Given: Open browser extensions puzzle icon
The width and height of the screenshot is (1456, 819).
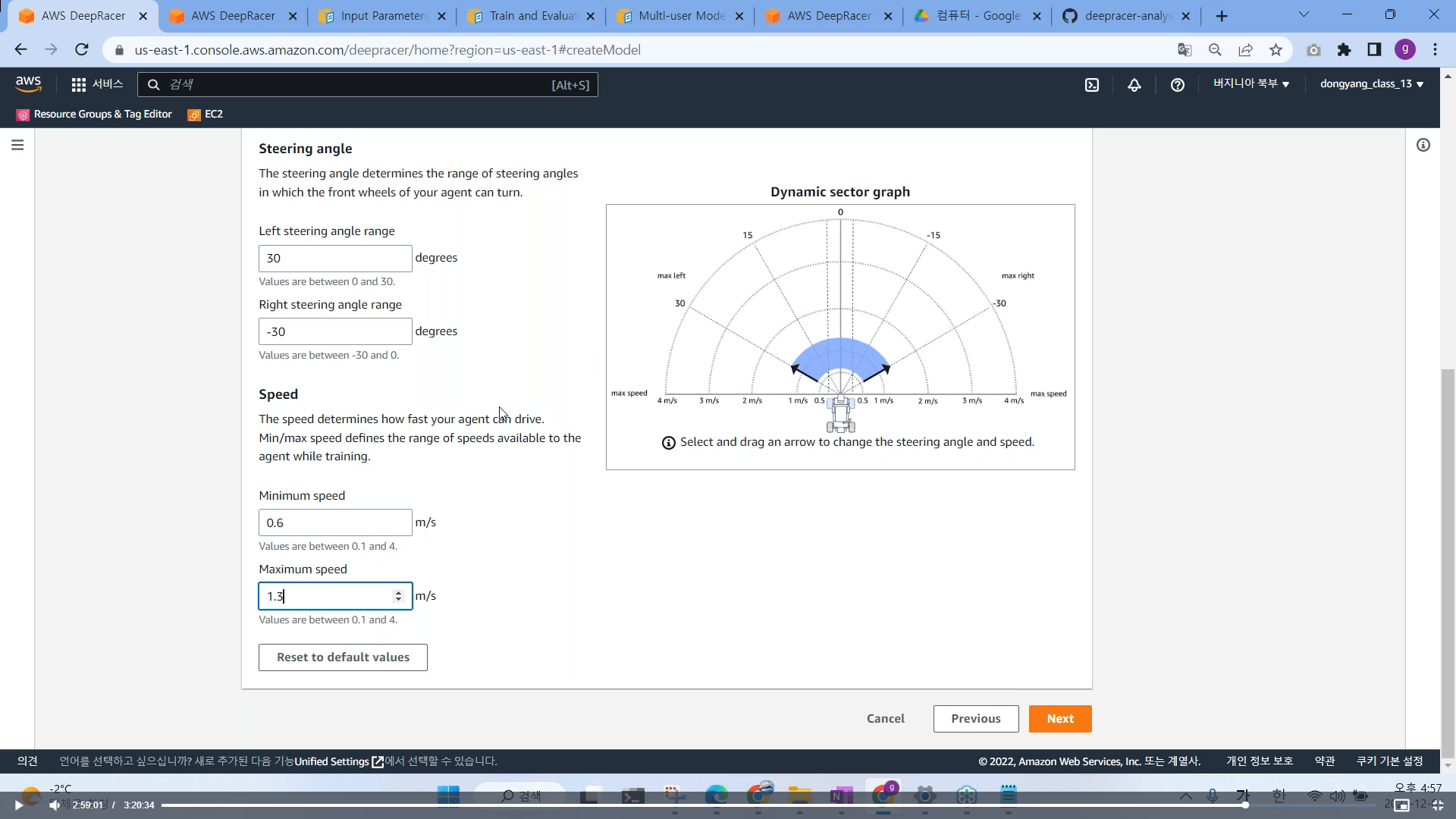Looking at the screenshot, I should 1344,50.
